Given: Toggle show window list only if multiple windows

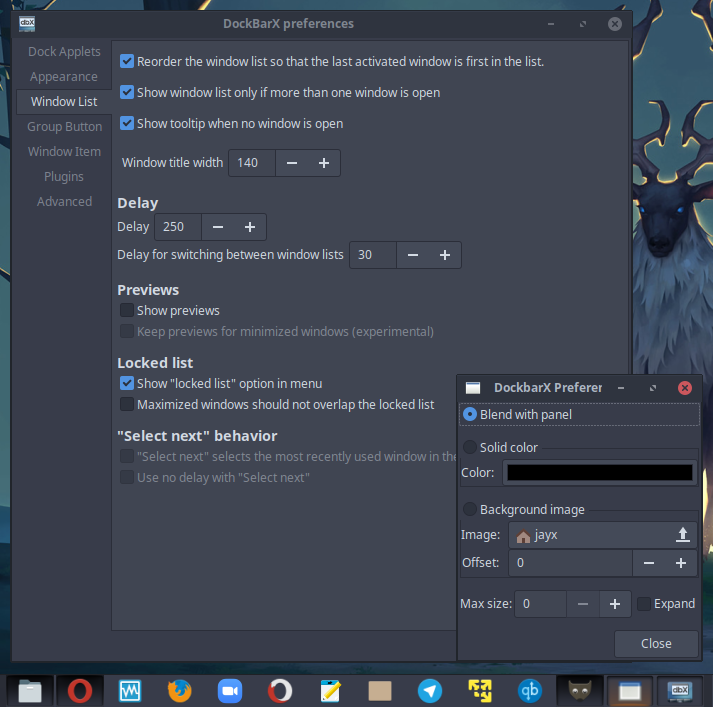Looking at the screenshot, I should [127, 92].
